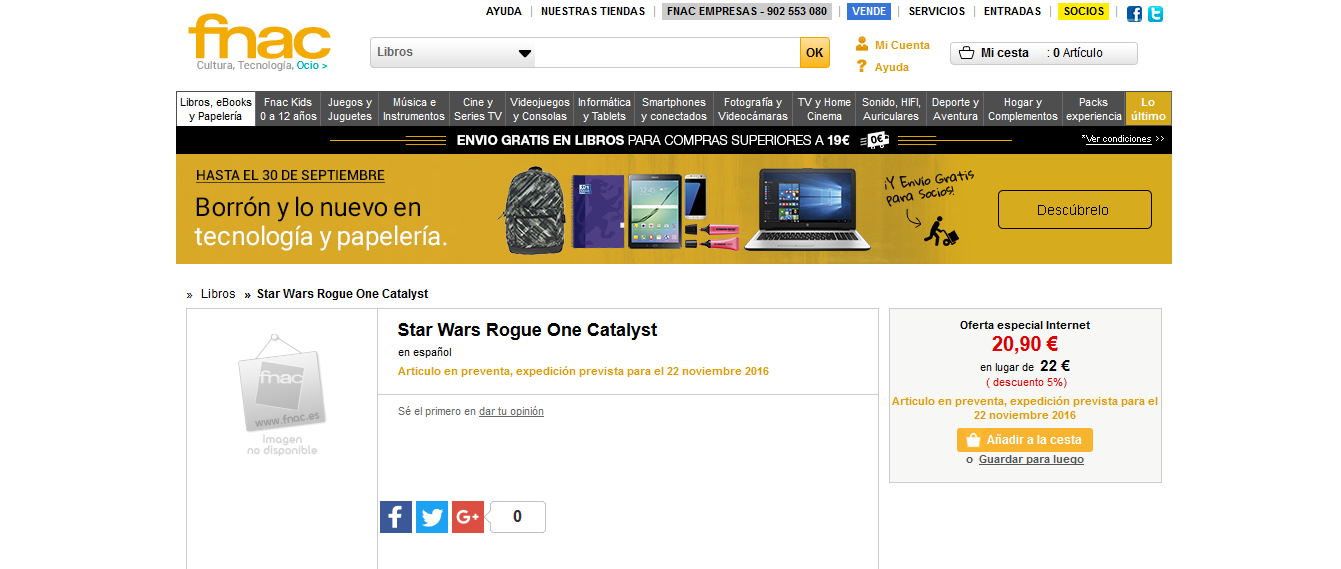The width and height of the screenshot is (1341, 569).
Task: Select Smartphones y conectados tab
Action: [674, 109]
